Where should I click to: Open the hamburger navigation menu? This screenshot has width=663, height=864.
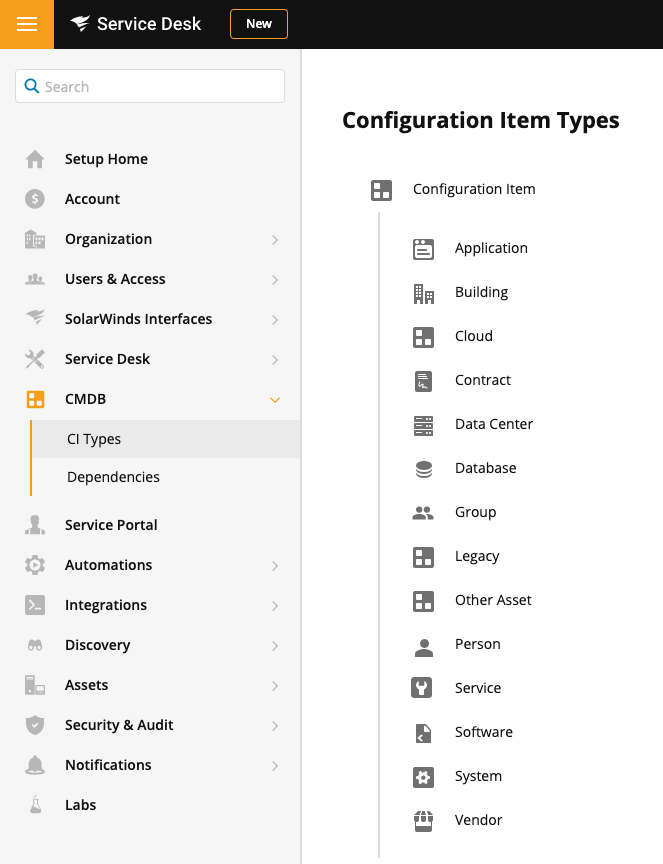(x=27, y=24)
